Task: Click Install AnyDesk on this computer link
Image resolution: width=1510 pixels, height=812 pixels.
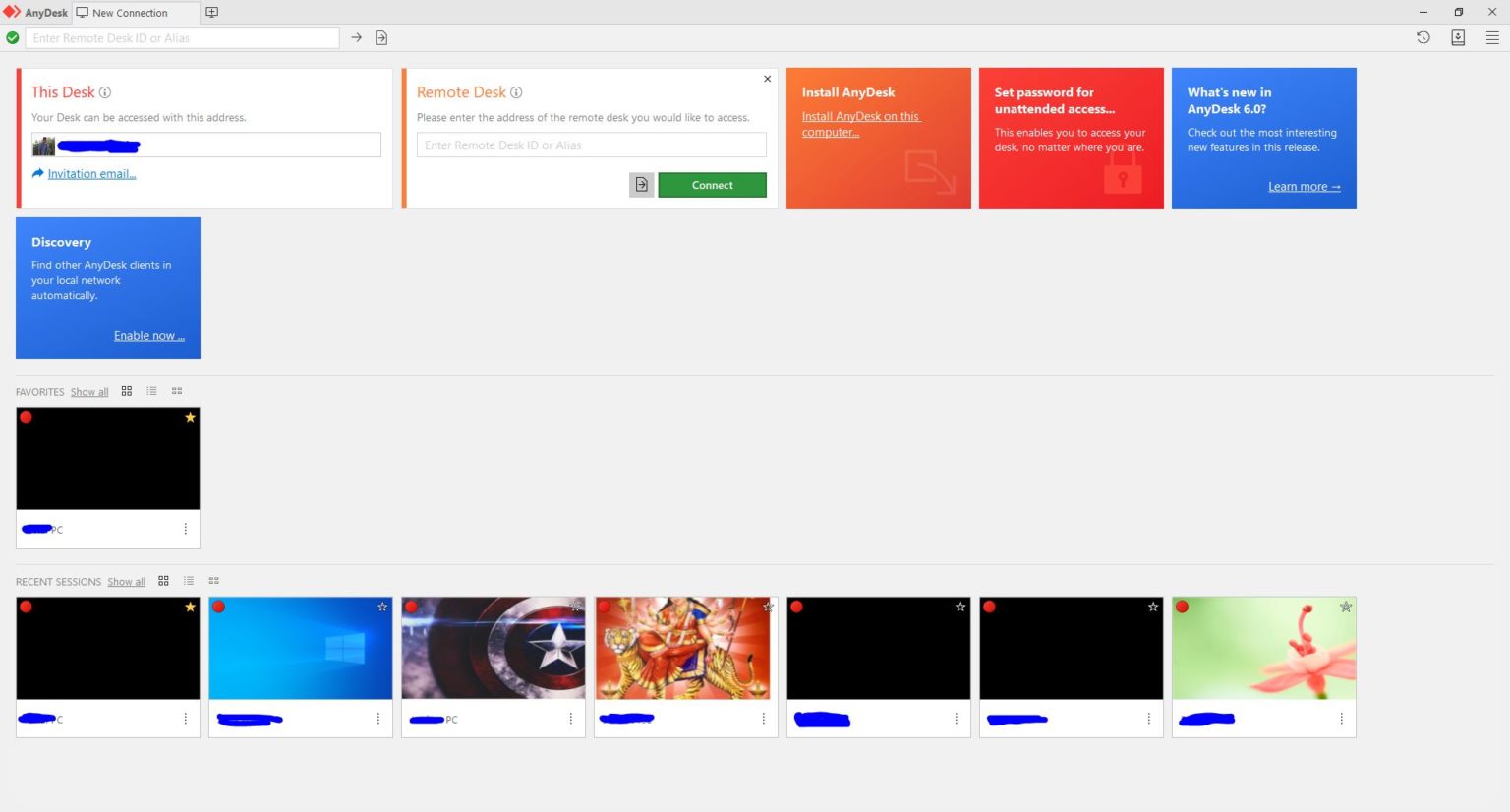Action: (x=860, y=124)
